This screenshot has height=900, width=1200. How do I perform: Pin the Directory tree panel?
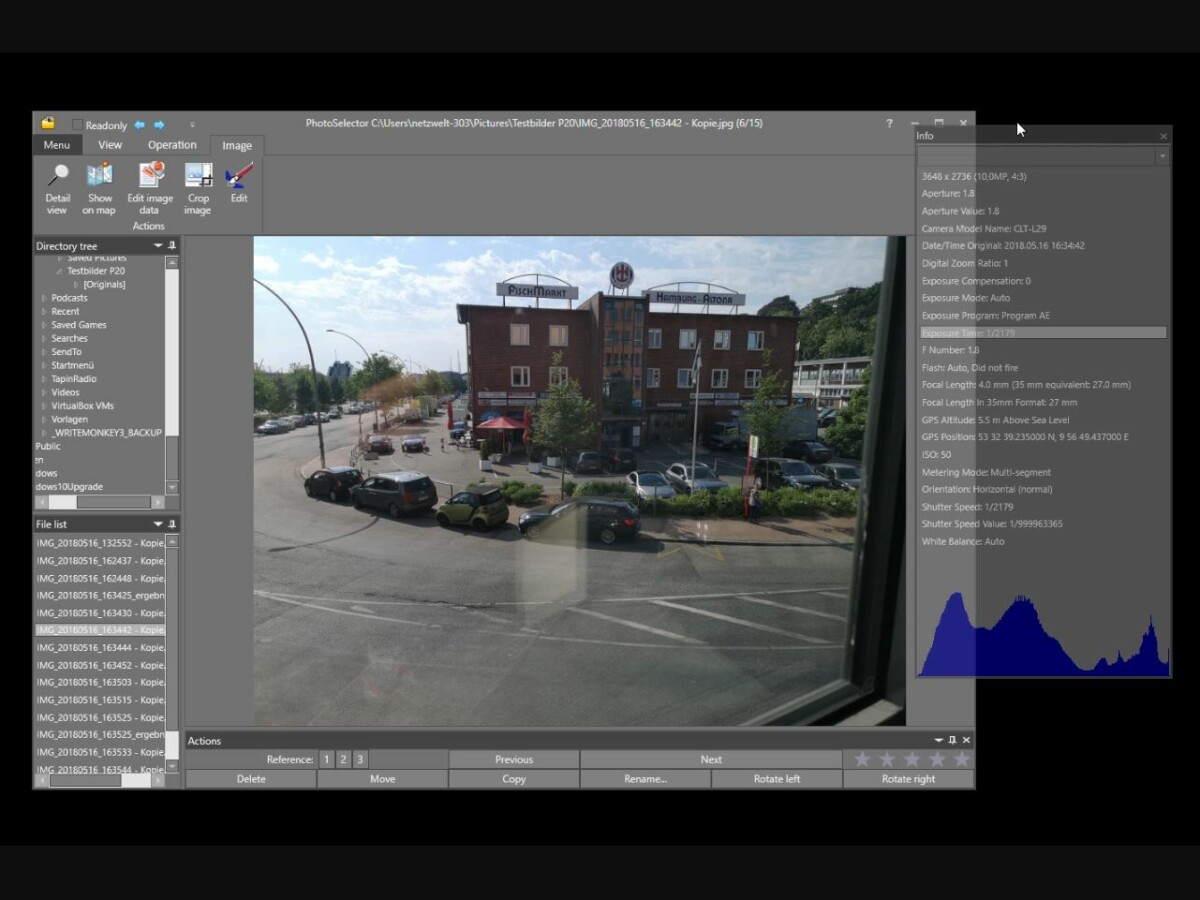(x=172, y=246)
